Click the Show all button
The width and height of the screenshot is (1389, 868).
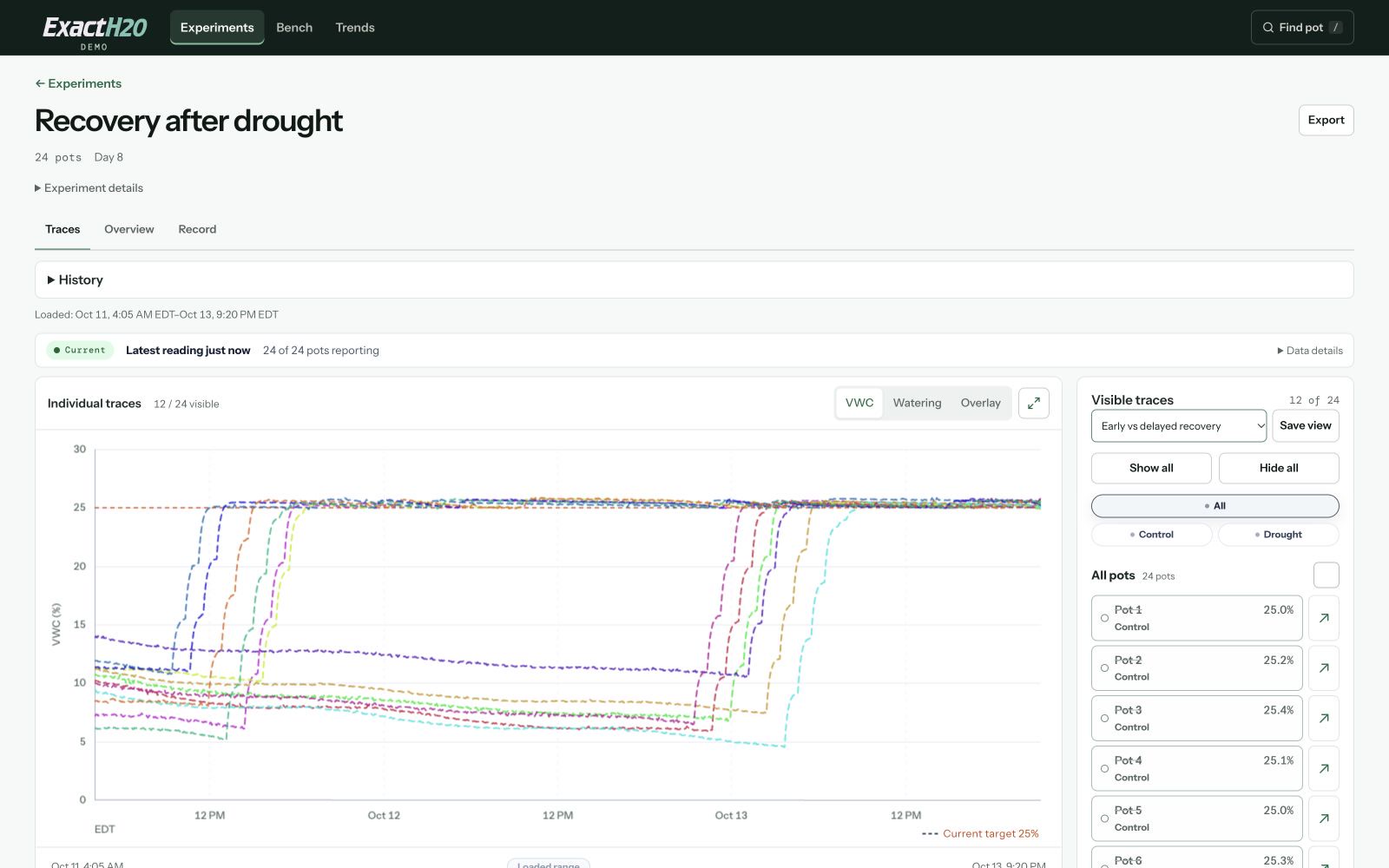click(x=1151, y=468)
